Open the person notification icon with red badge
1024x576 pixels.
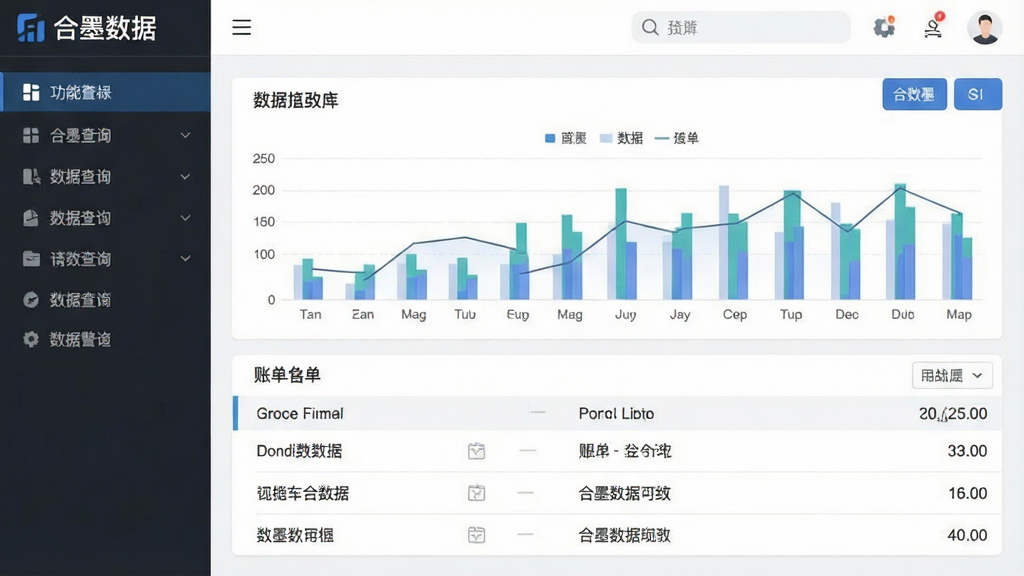(x=933, y=27)
